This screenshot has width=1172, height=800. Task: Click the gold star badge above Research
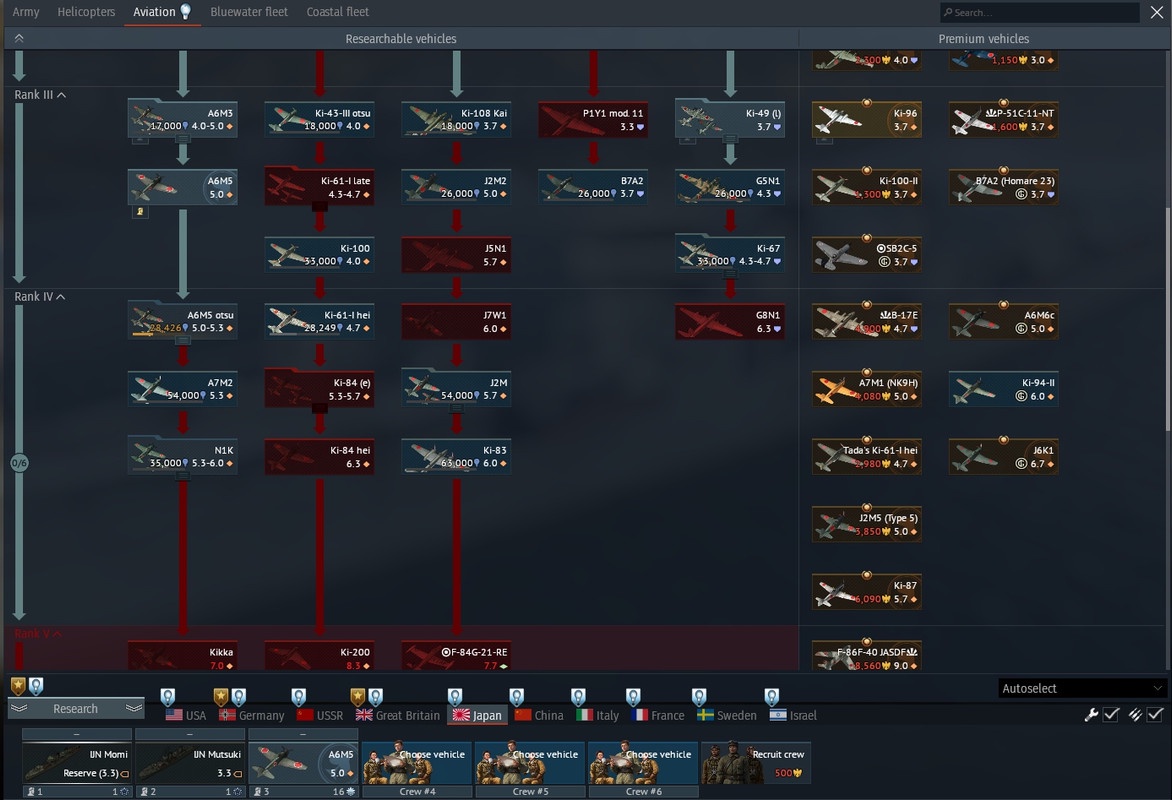tap(18, 686)
